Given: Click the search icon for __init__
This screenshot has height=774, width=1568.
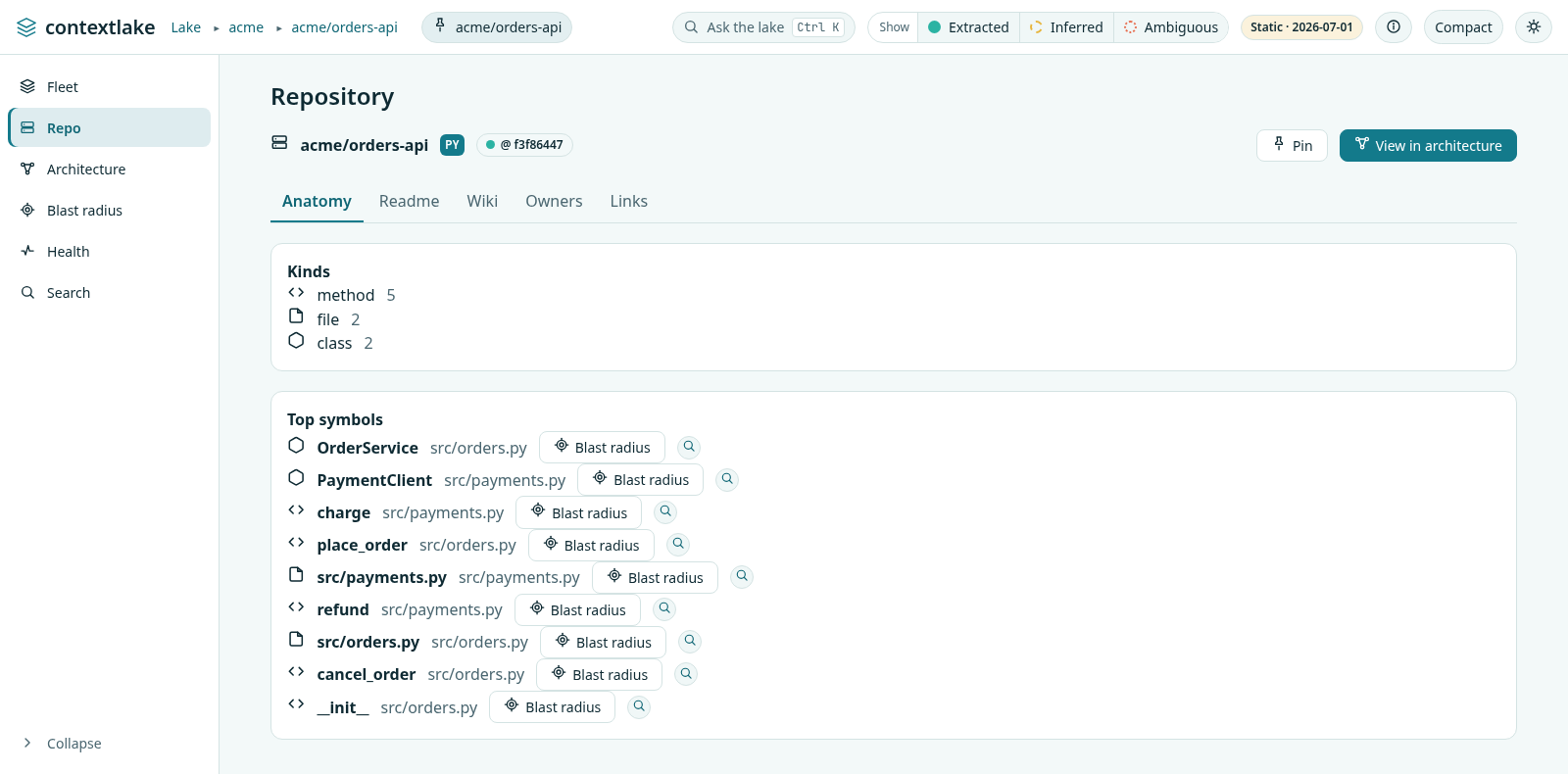Looking at the screenshot, I should [x=639, y=706].
